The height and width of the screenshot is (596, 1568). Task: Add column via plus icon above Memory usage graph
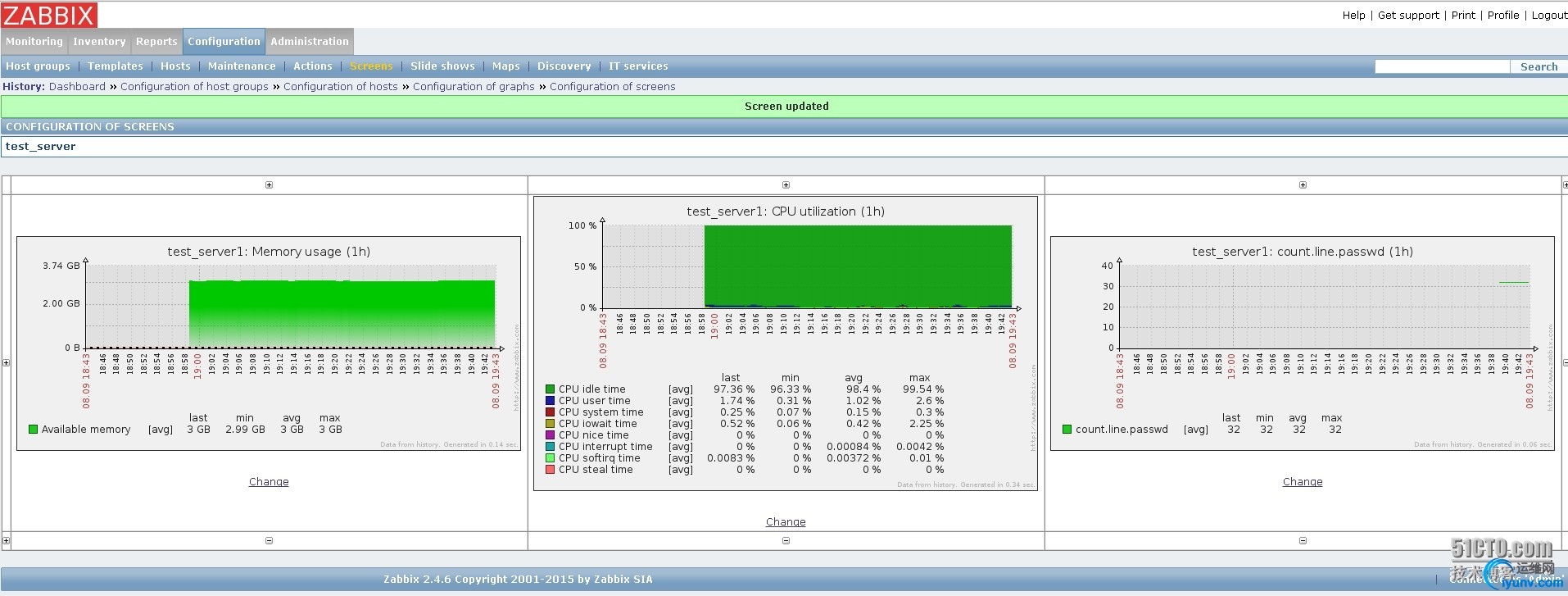[x=269, y=185]
